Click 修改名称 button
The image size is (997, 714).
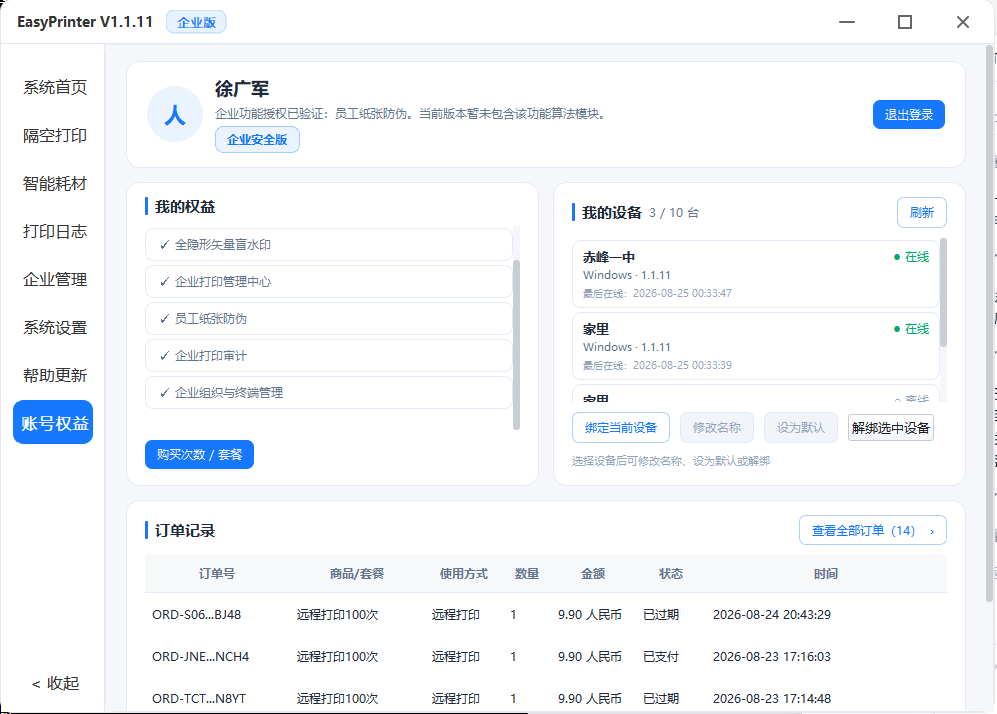pos(717,428)
